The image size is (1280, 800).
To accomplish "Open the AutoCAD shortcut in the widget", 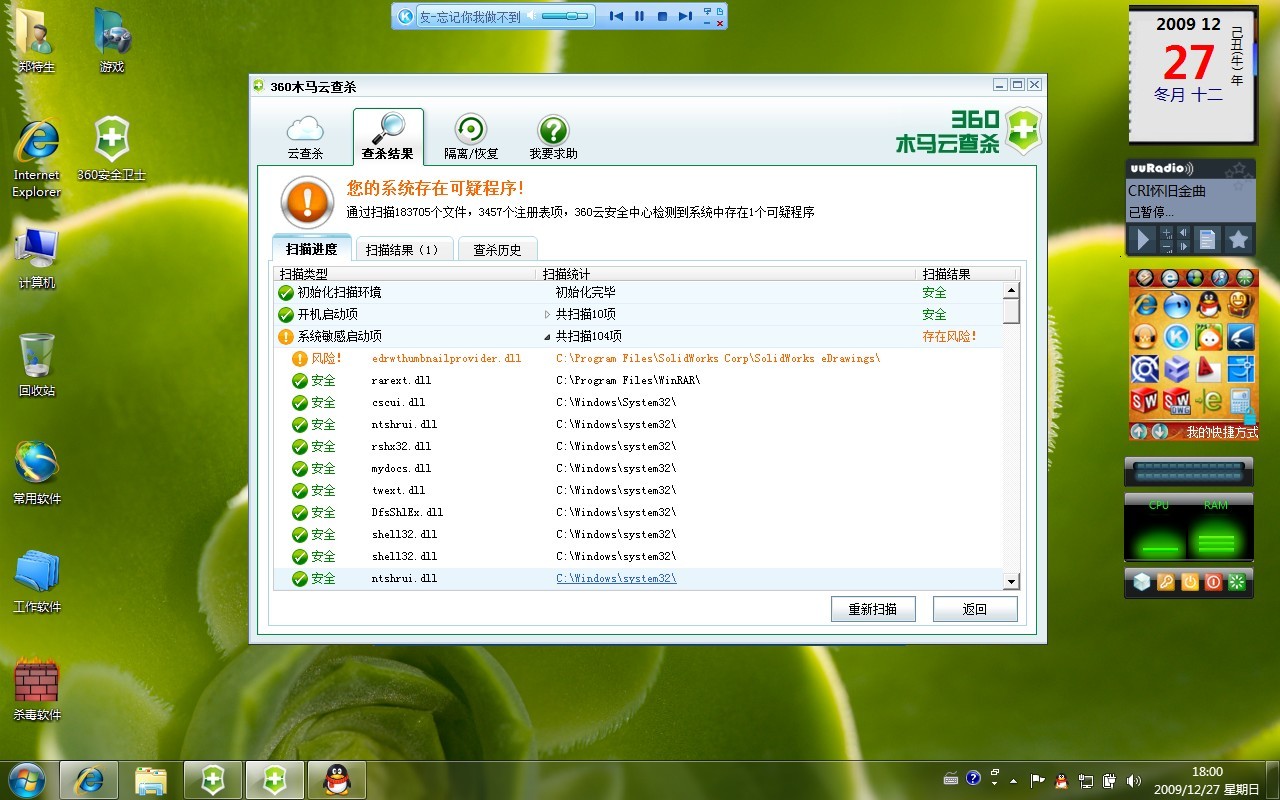I will (1209, 368).
